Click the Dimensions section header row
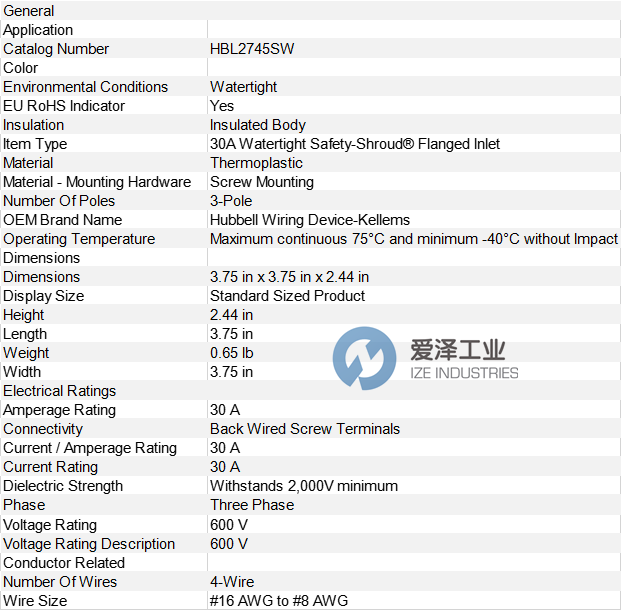Viewport: 621px width, 610px height. tap(41, 258)
